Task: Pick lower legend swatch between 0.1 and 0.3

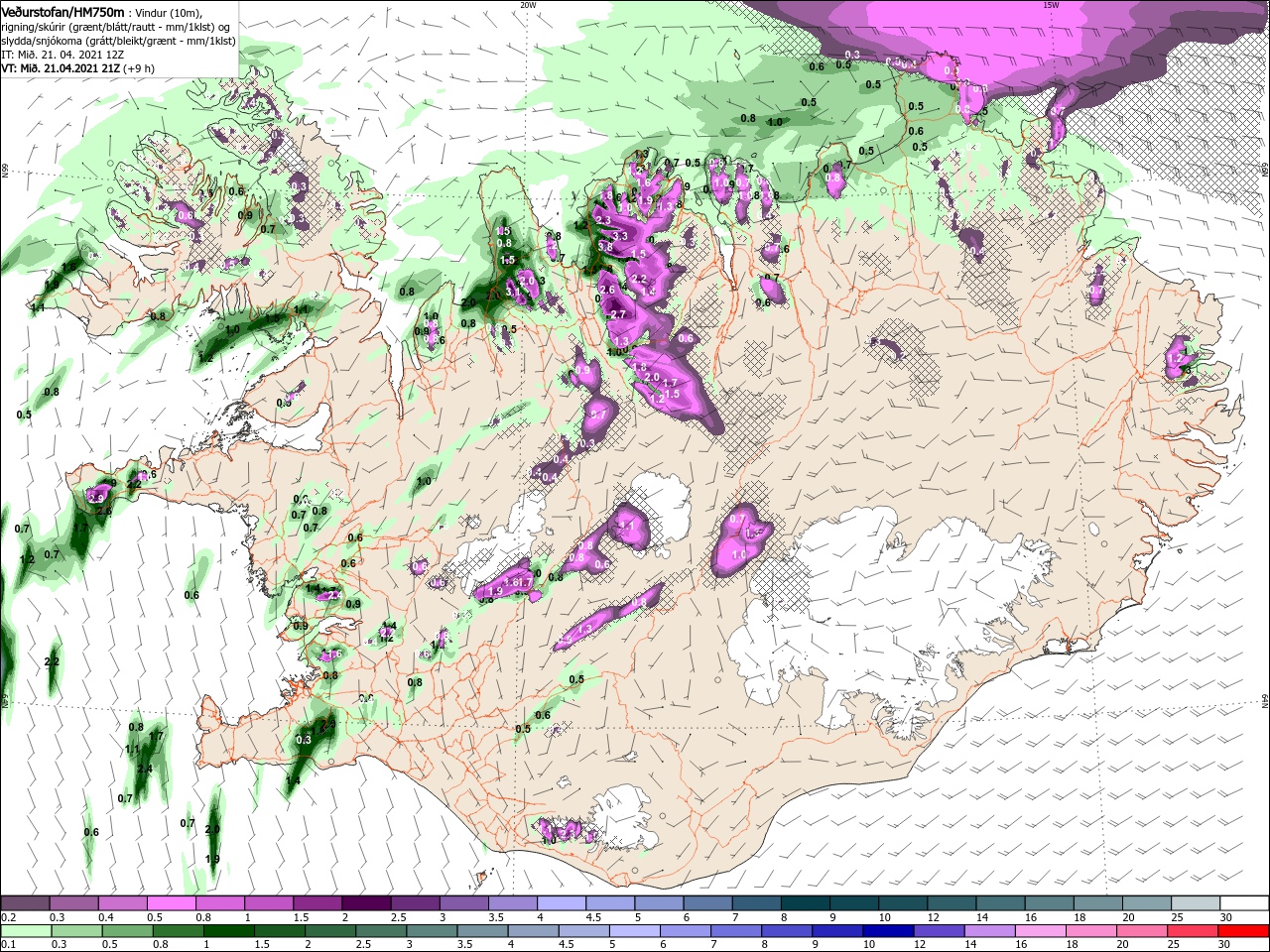Action: click(26, 931)
